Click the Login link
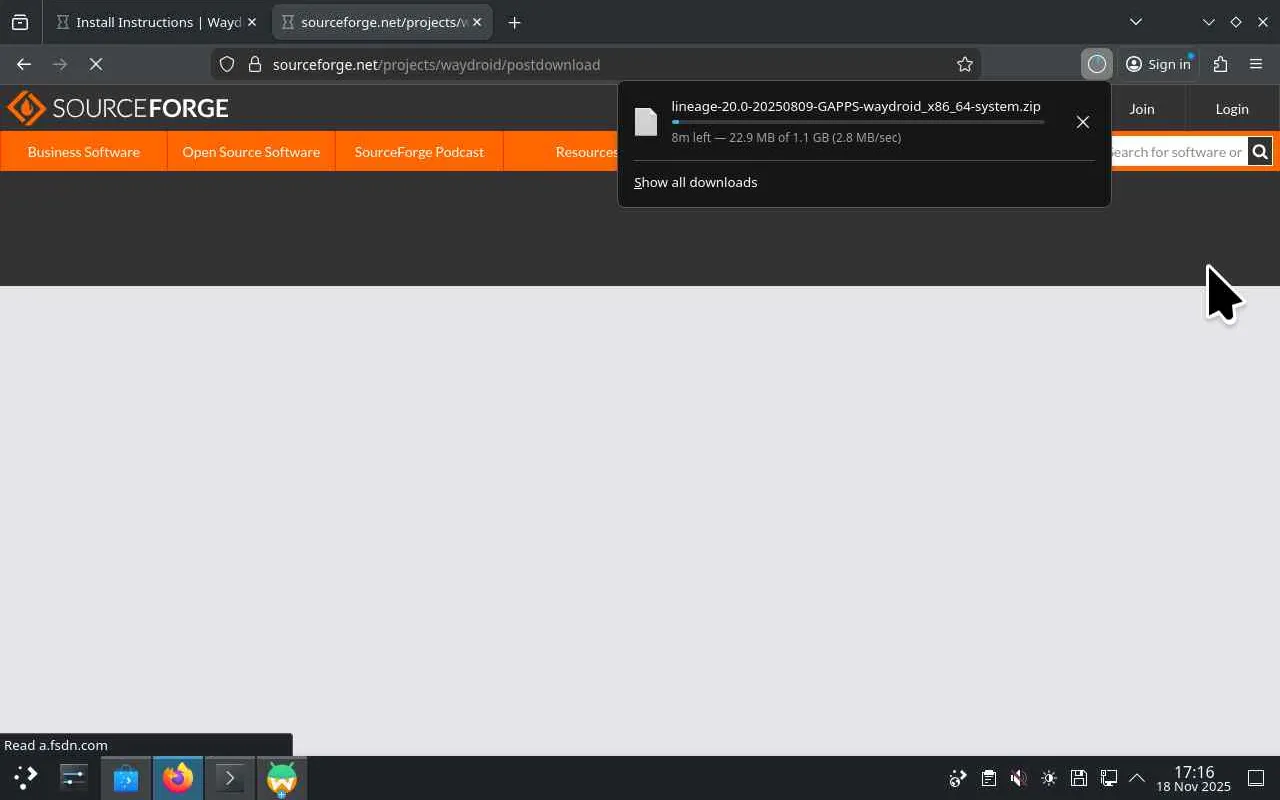Viewport: 1280px width, 800px height. 1232,109
